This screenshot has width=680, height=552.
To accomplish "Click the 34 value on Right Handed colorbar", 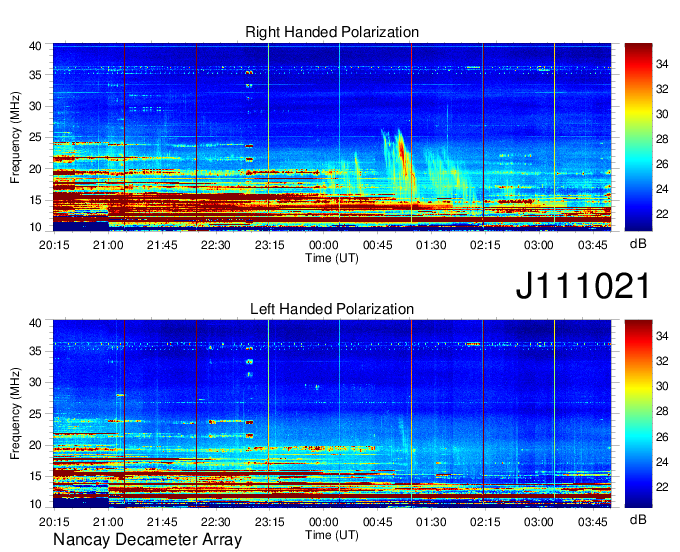I will 662,64.
